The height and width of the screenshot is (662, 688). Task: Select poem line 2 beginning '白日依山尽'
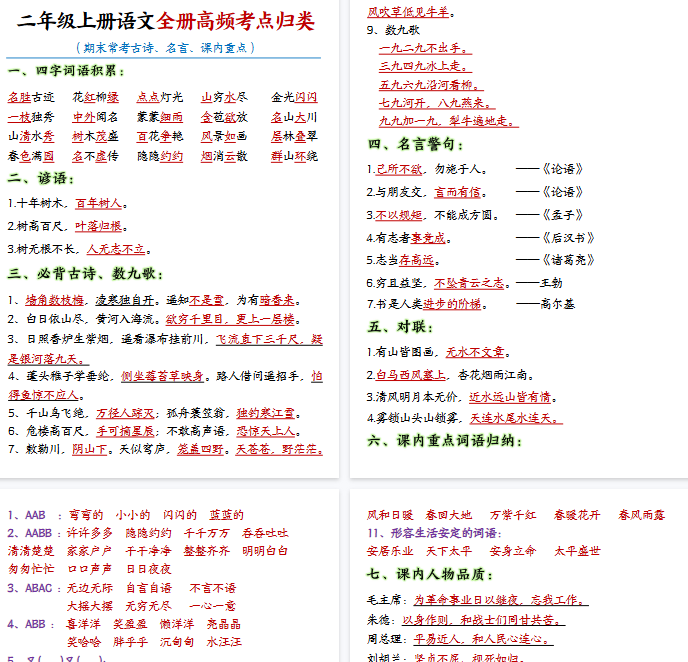click(x=154, y=319)
